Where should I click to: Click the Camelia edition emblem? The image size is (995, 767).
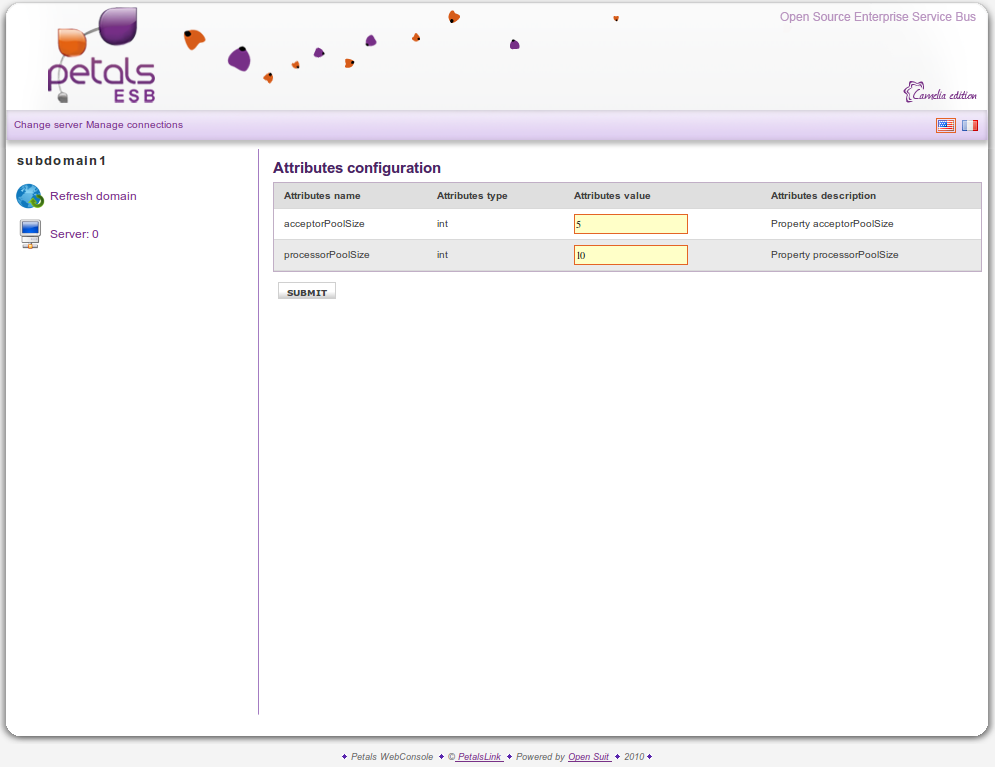(940, 93)
